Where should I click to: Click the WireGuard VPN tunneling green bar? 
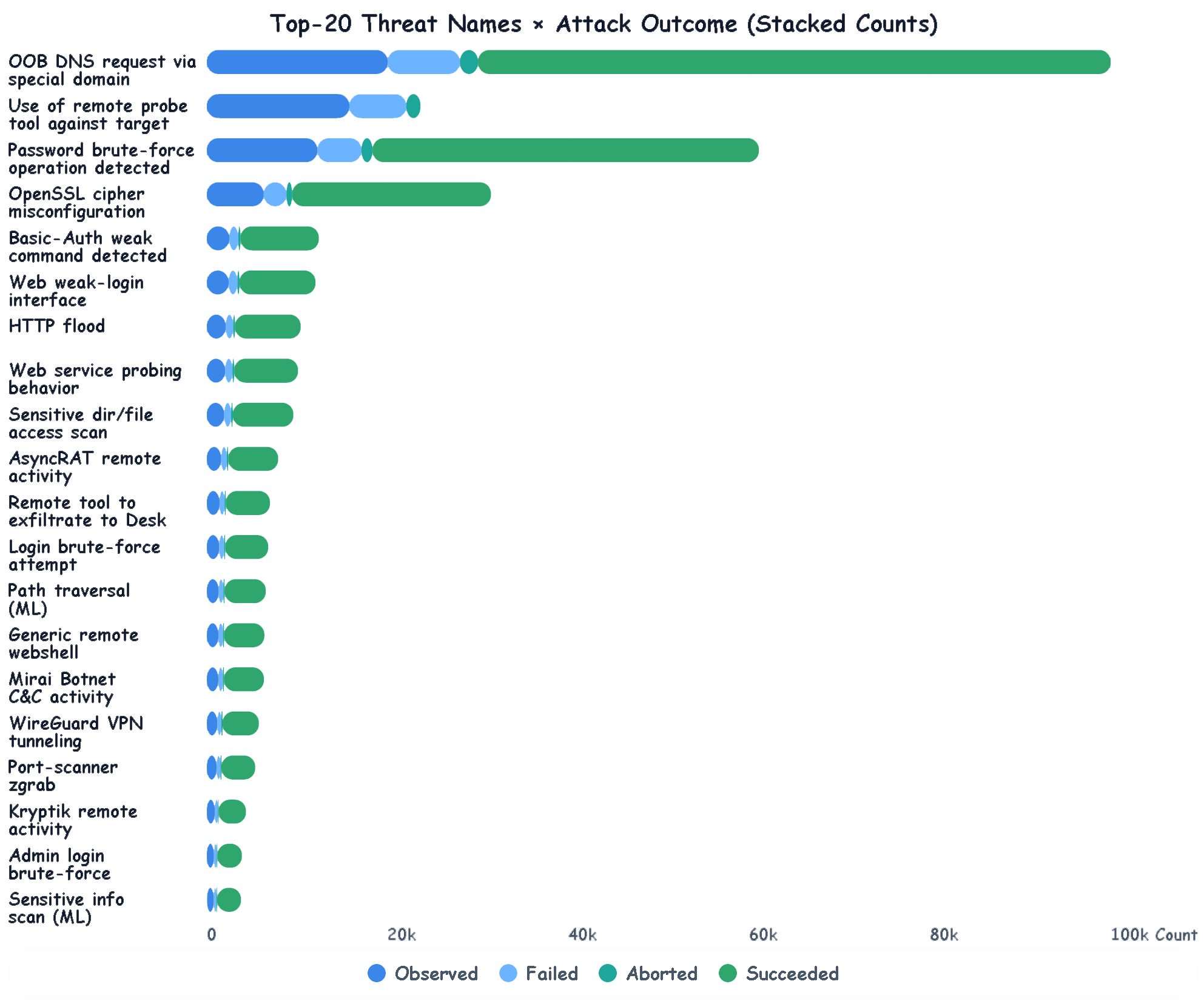(x=240, y=724)
